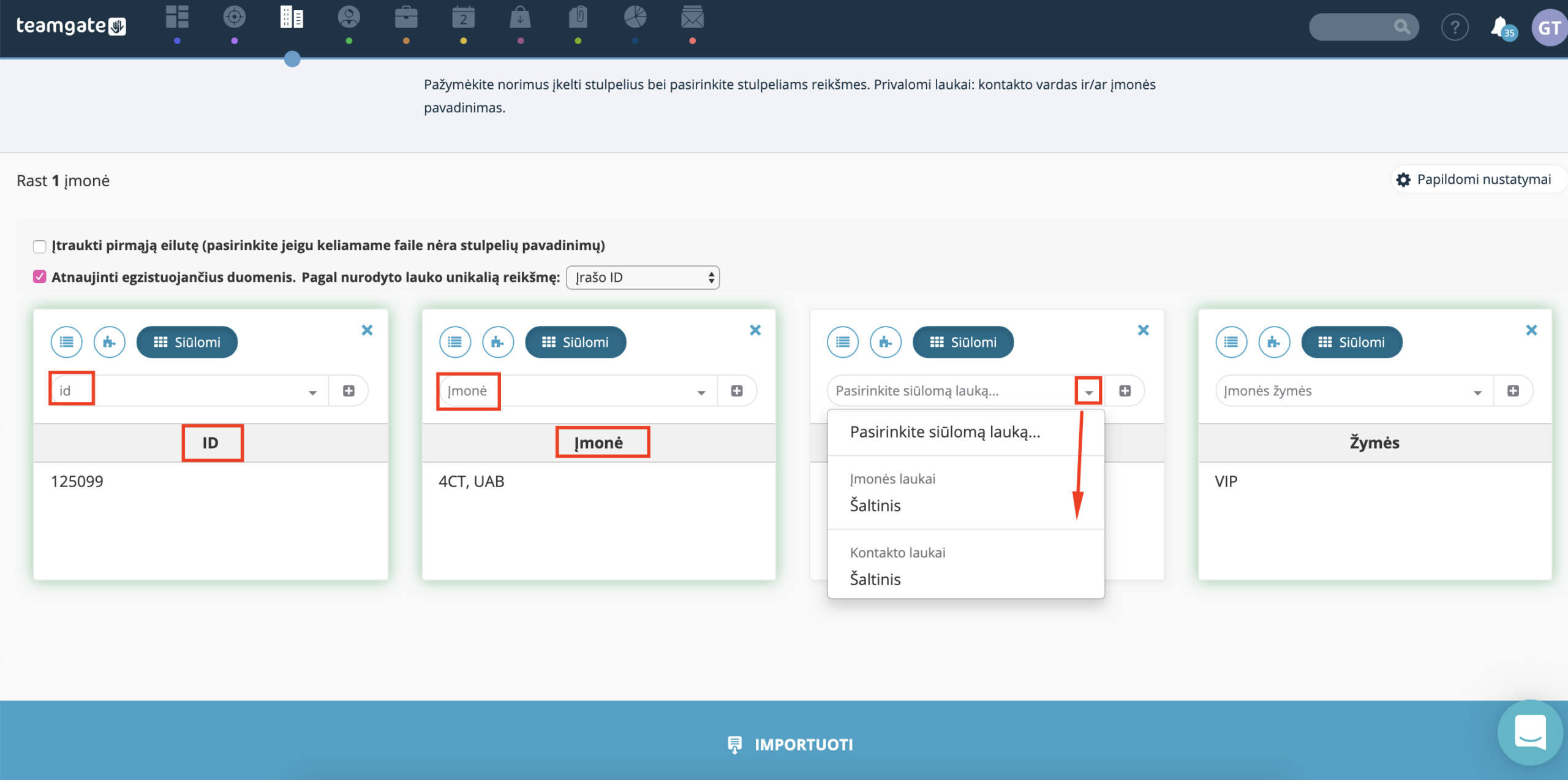Collapse the Pasirinkite siūlomą lauką dropdown

point(1089,392)
